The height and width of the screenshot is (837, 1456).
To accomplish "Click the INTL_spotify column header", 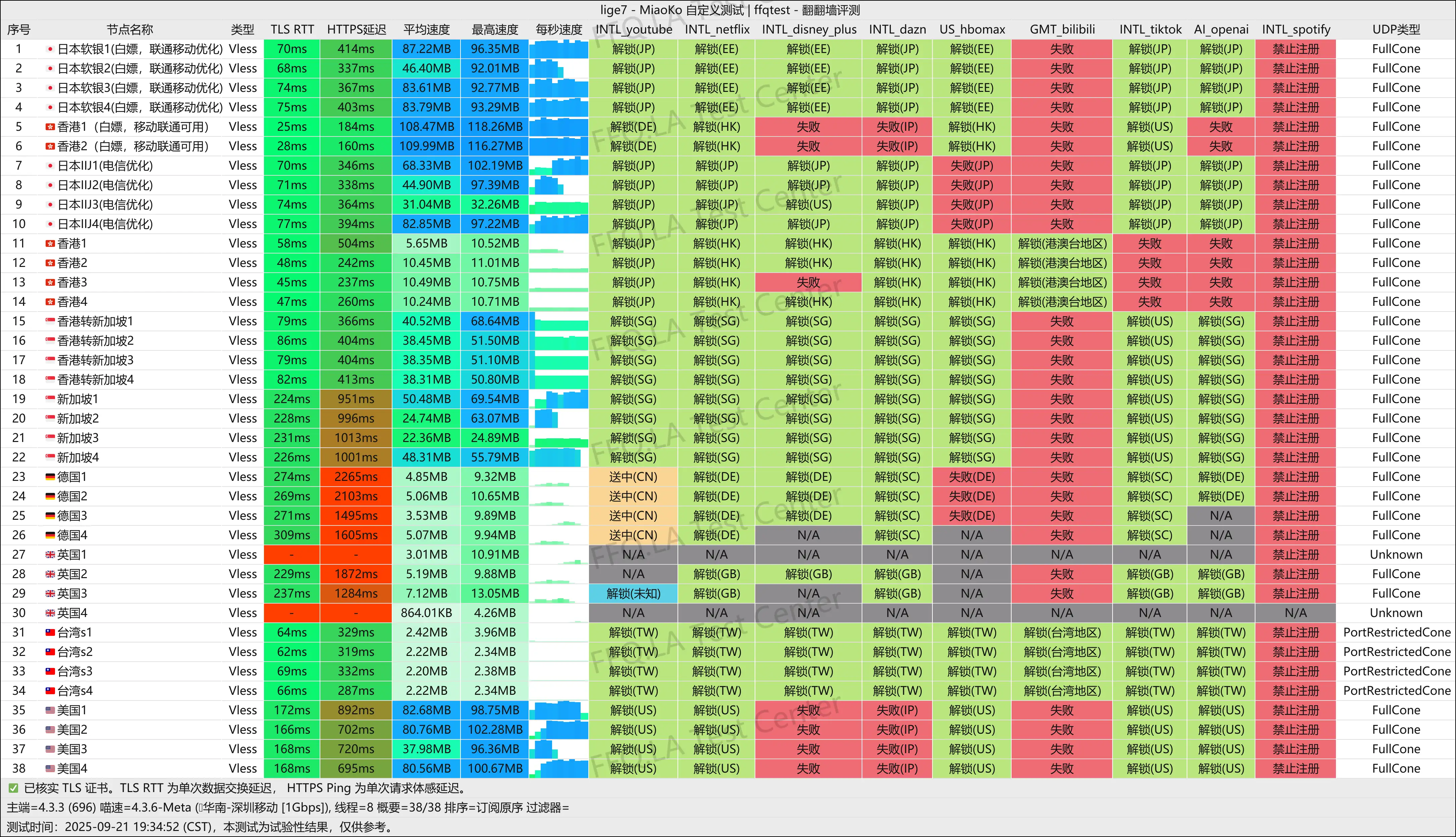I will coord(1296,29).
